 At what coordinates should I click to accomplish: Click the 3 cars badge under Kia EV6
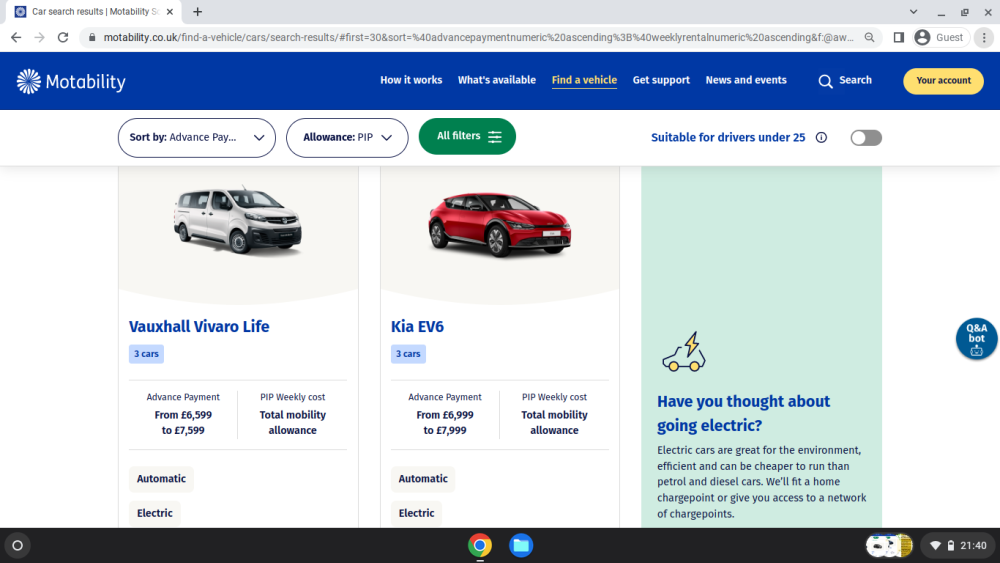(408, 354)
